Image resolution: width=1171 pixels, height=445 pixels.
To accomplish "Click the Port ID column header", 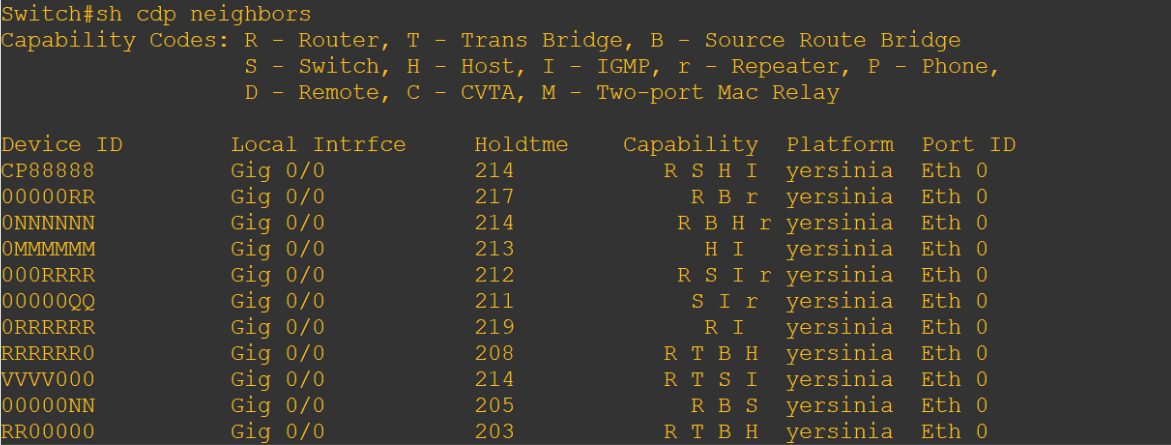I will tap(969, 144).
